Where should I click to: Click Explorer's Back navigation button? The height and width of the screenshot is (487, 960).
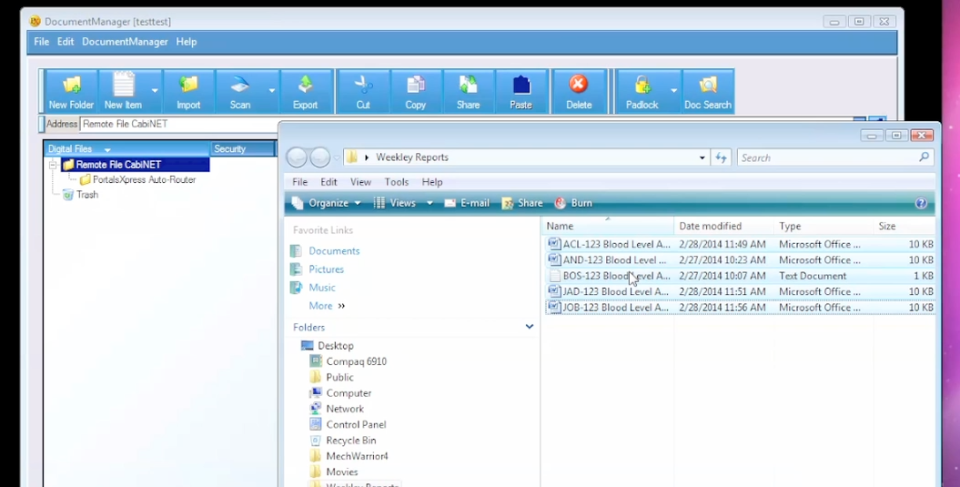pos(297,157)
